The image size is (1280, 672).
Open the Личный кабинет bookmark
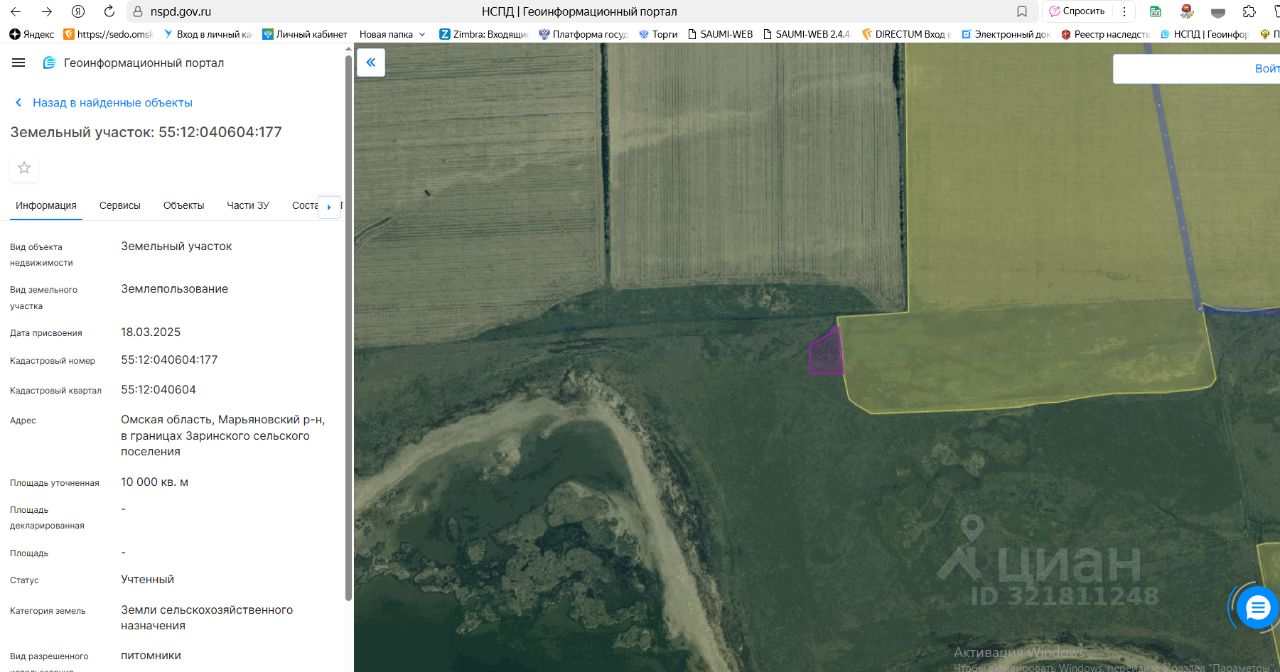(x=304, y=34)
